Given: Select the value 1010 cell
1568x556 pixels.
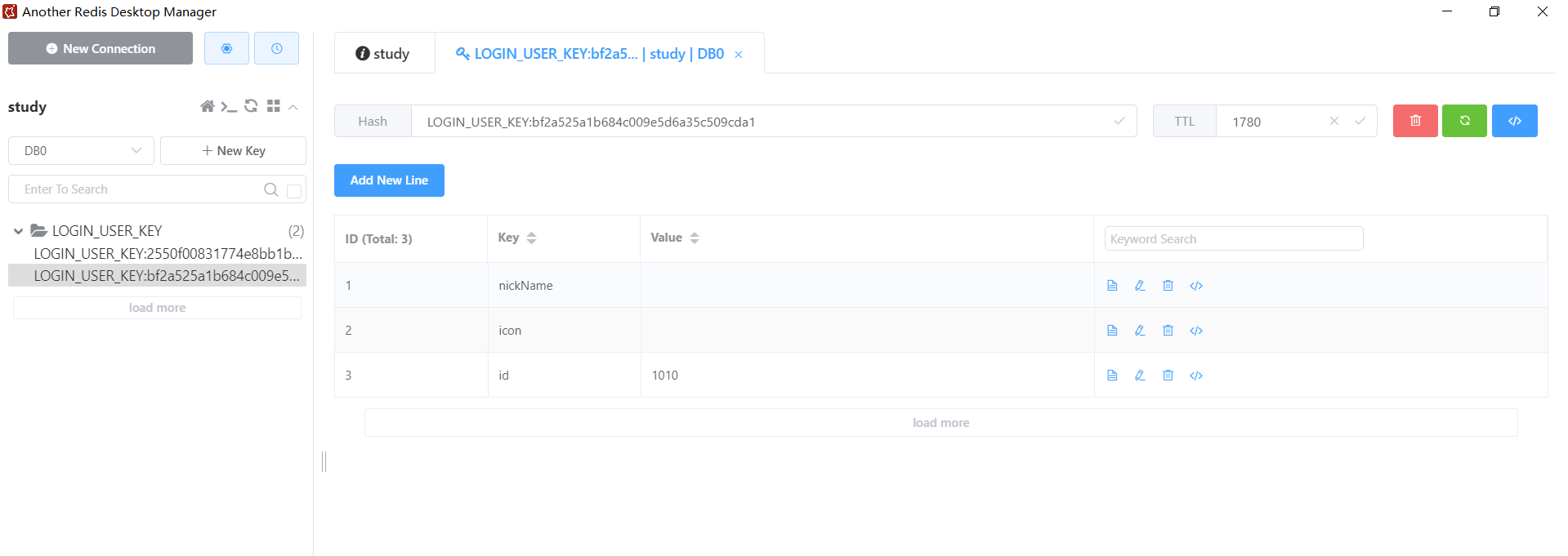Looking at the screenshot, I should pyautogui.click(x=867, y=376).
